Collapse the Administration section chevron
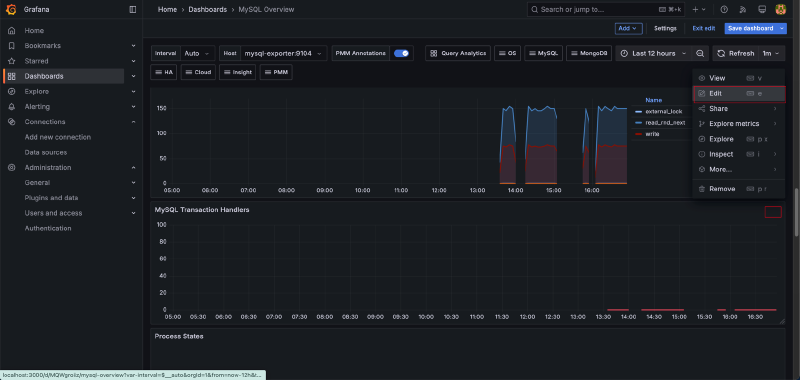 133,167
